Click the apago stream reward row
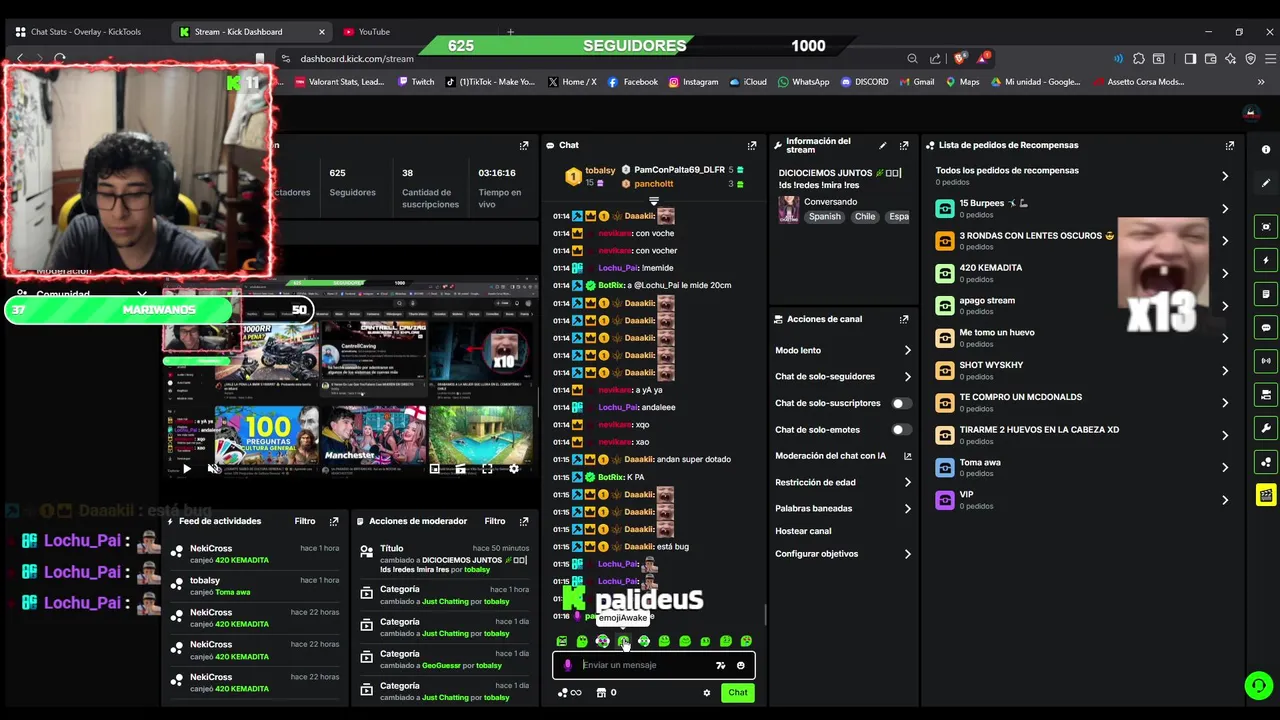The height and width of the screenshot is (720, 1280). pos(1083,305)
